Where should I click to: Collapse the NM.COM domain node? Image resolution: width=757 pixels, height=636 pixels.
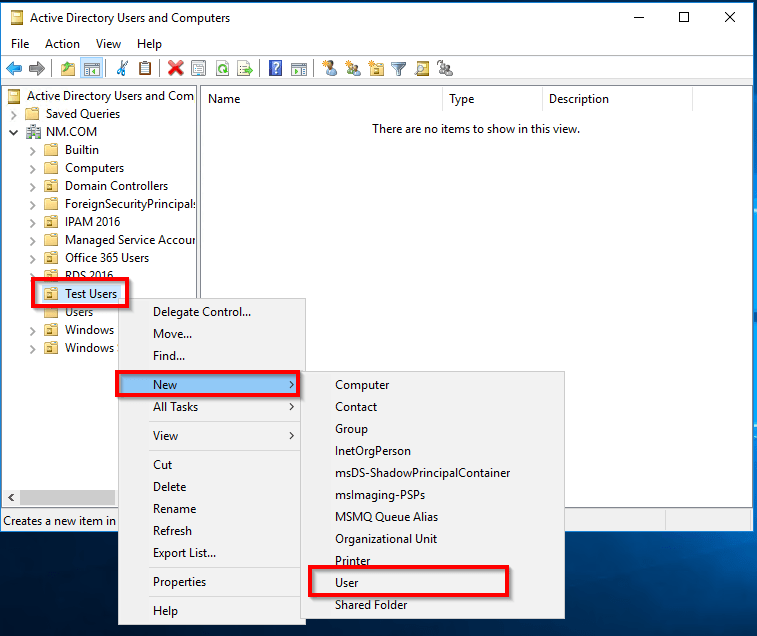(x=14, y=132)
